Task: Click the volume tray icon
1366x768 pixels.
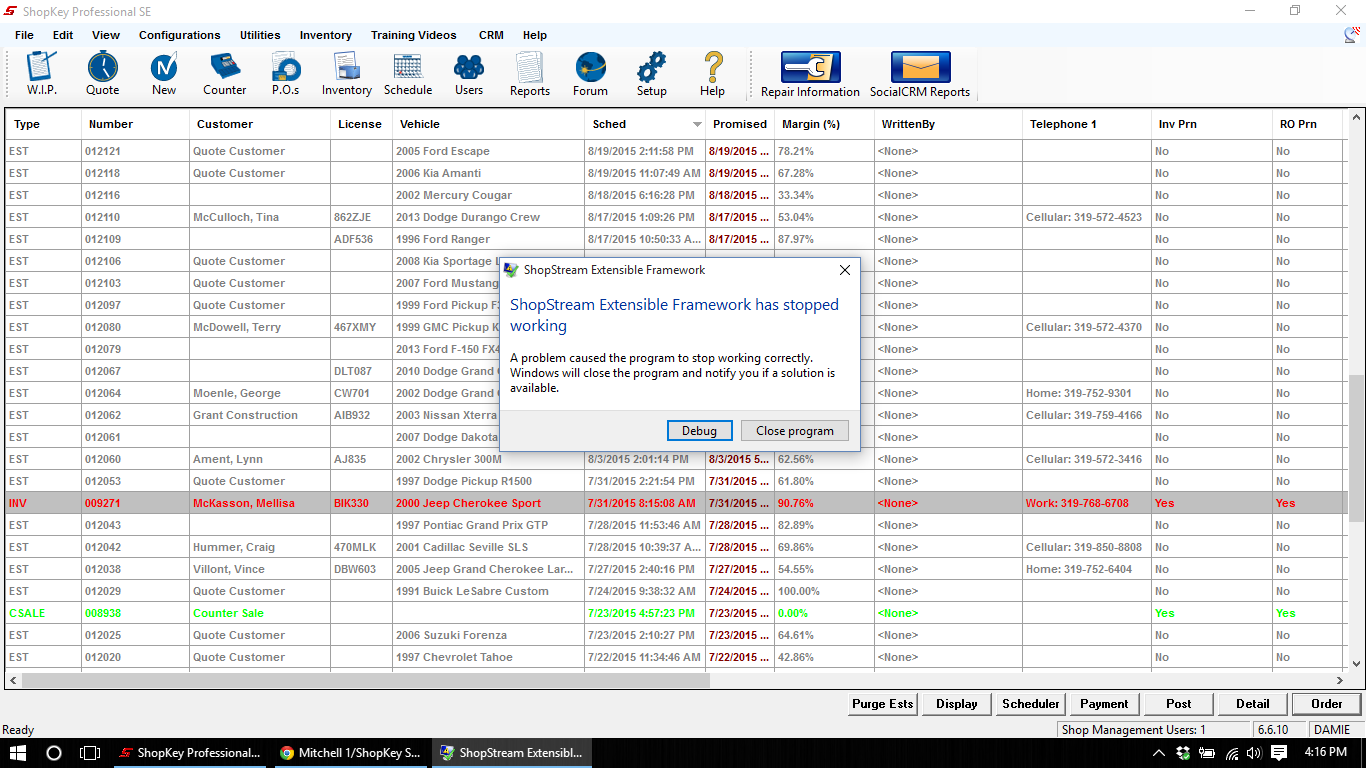Action: click(x=1255, y=753)
